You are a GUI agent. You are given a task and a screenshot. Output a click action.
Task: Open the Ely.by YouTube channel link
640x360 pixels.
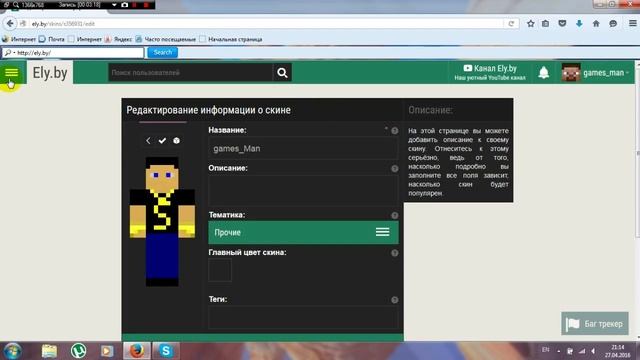click(x=490, y=72)
